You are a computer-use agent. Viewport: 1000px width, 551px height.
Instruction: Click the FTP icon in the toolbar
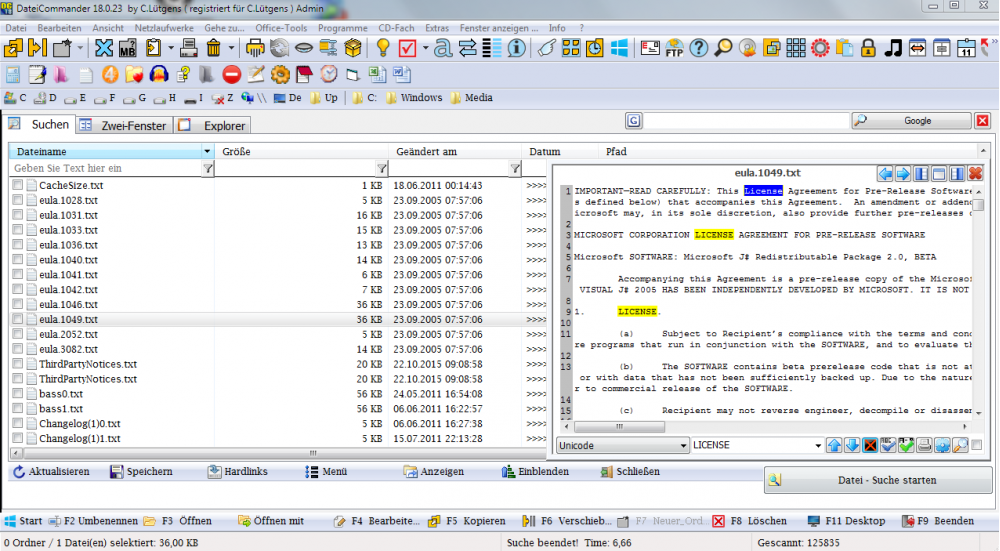tap(675, 48)
